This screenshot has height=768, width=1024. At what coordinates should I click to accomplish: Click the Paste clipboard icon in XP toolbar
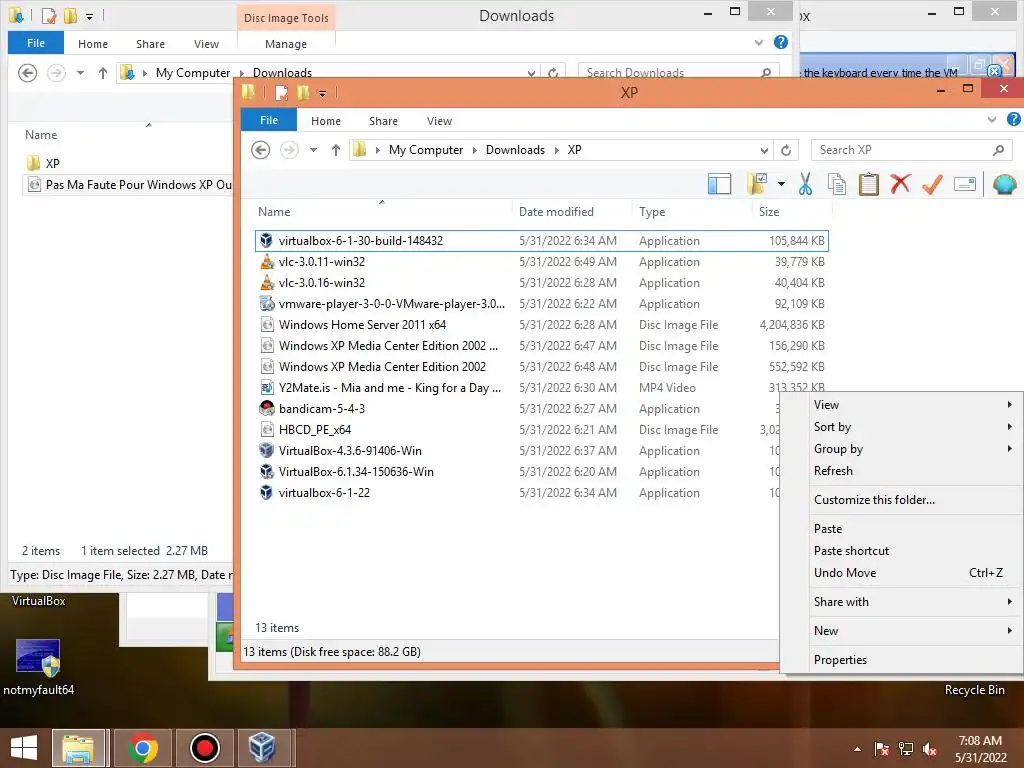point(869,184)
